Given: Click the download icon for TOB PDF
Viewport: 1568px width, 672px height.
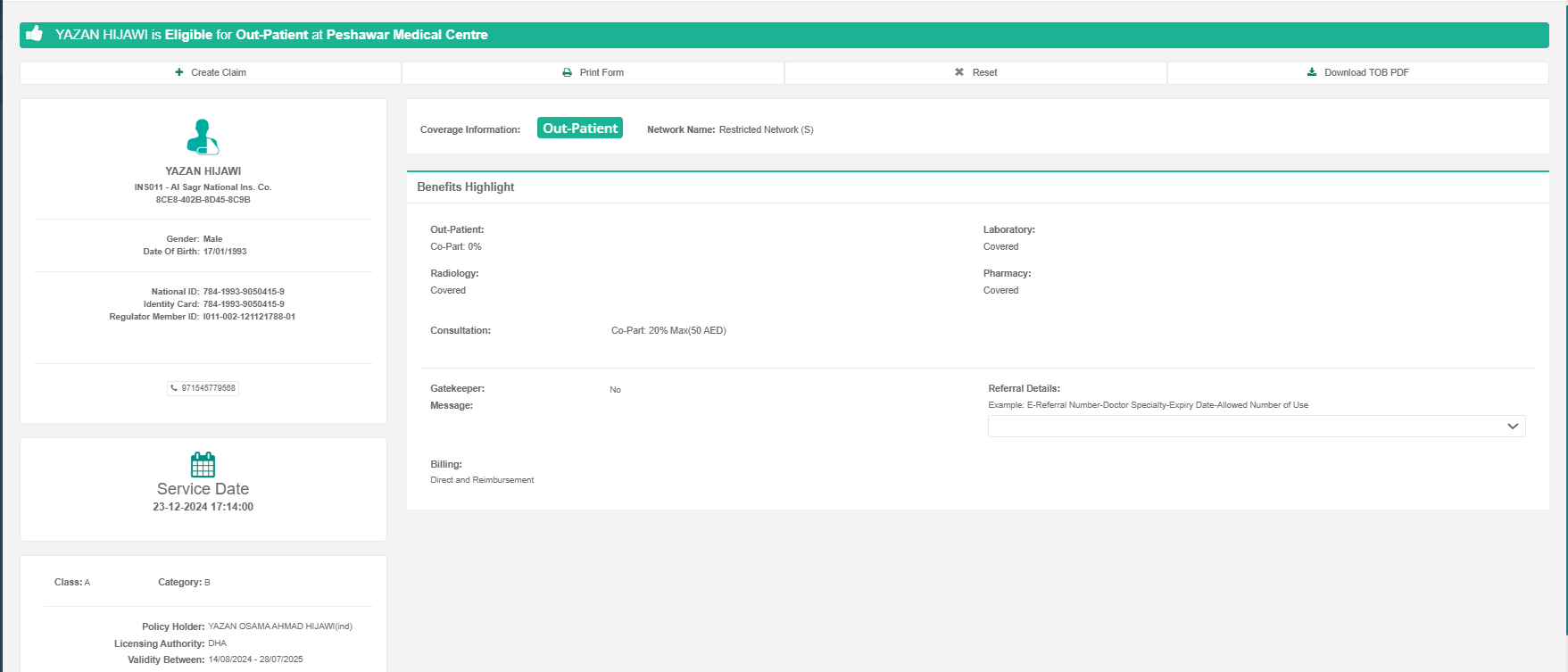Looking at the screenshot, I should 1312,72.
